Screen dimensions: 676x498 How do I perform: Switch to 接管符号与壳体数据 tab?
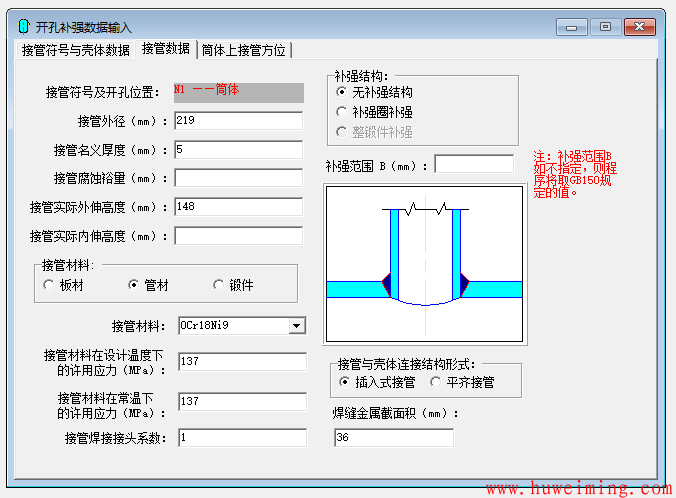tap(76, 49)
